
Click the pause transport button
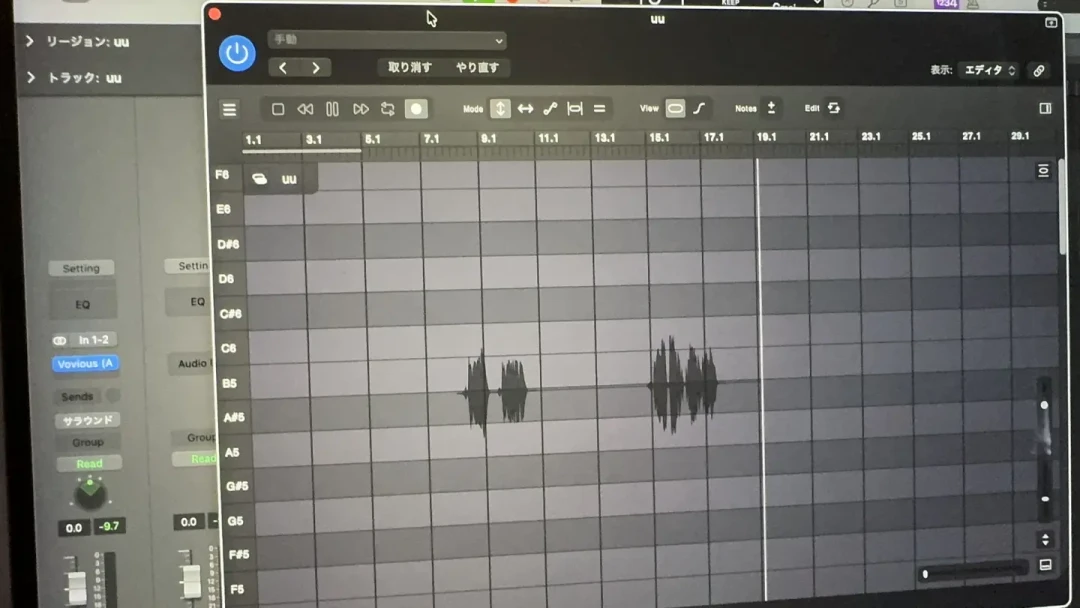coord(332,109)
